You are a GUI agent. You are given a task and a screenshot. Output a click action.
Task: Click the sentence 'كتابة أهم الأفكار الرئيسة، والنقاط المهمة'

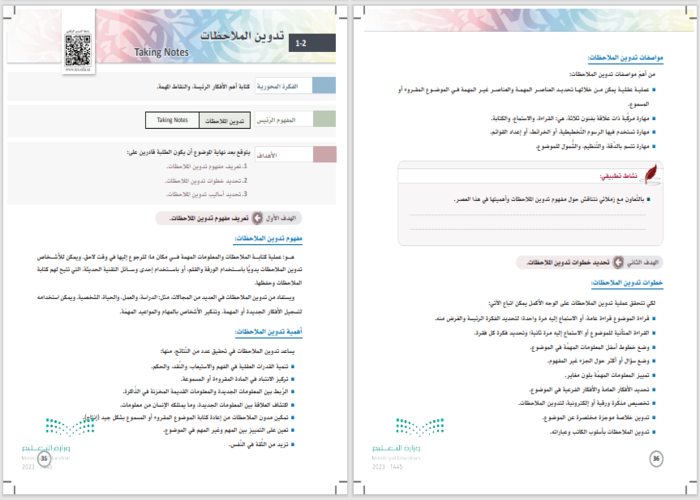coord(204,87)
